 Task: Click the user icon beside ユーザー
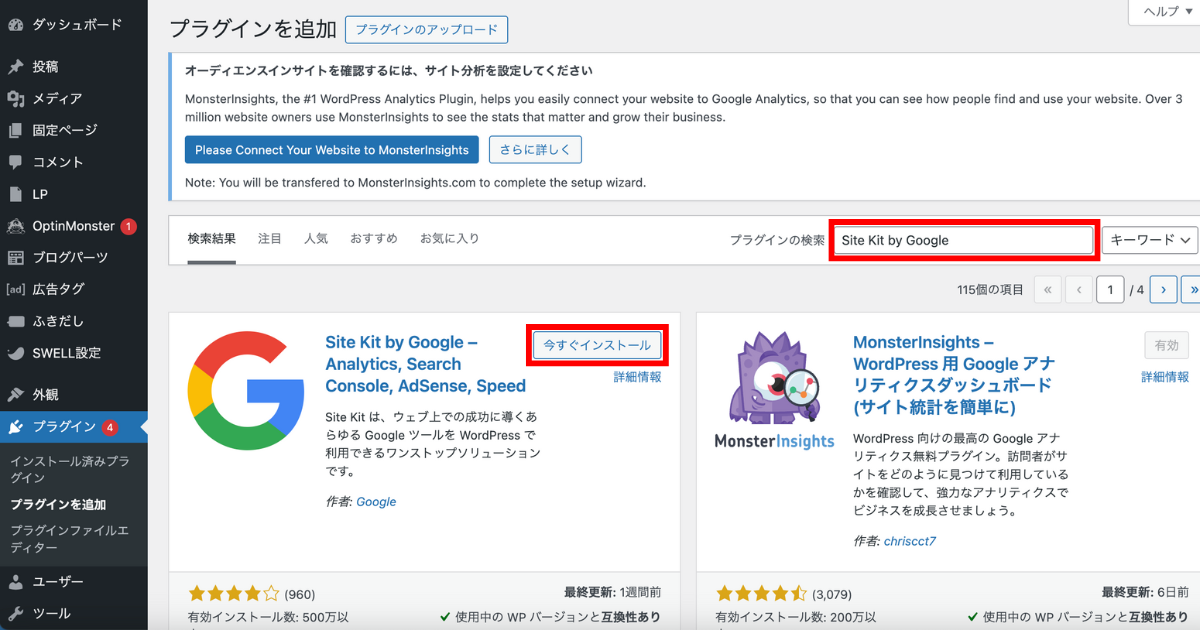point(16,582)
